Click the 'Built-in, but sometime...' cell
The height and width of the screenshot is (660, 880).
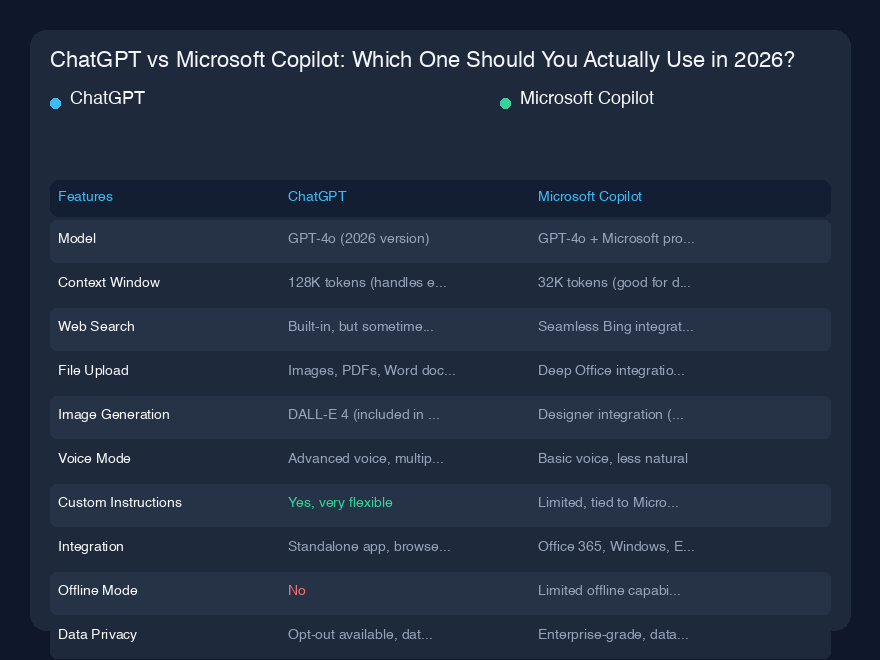tap(360, 327)
